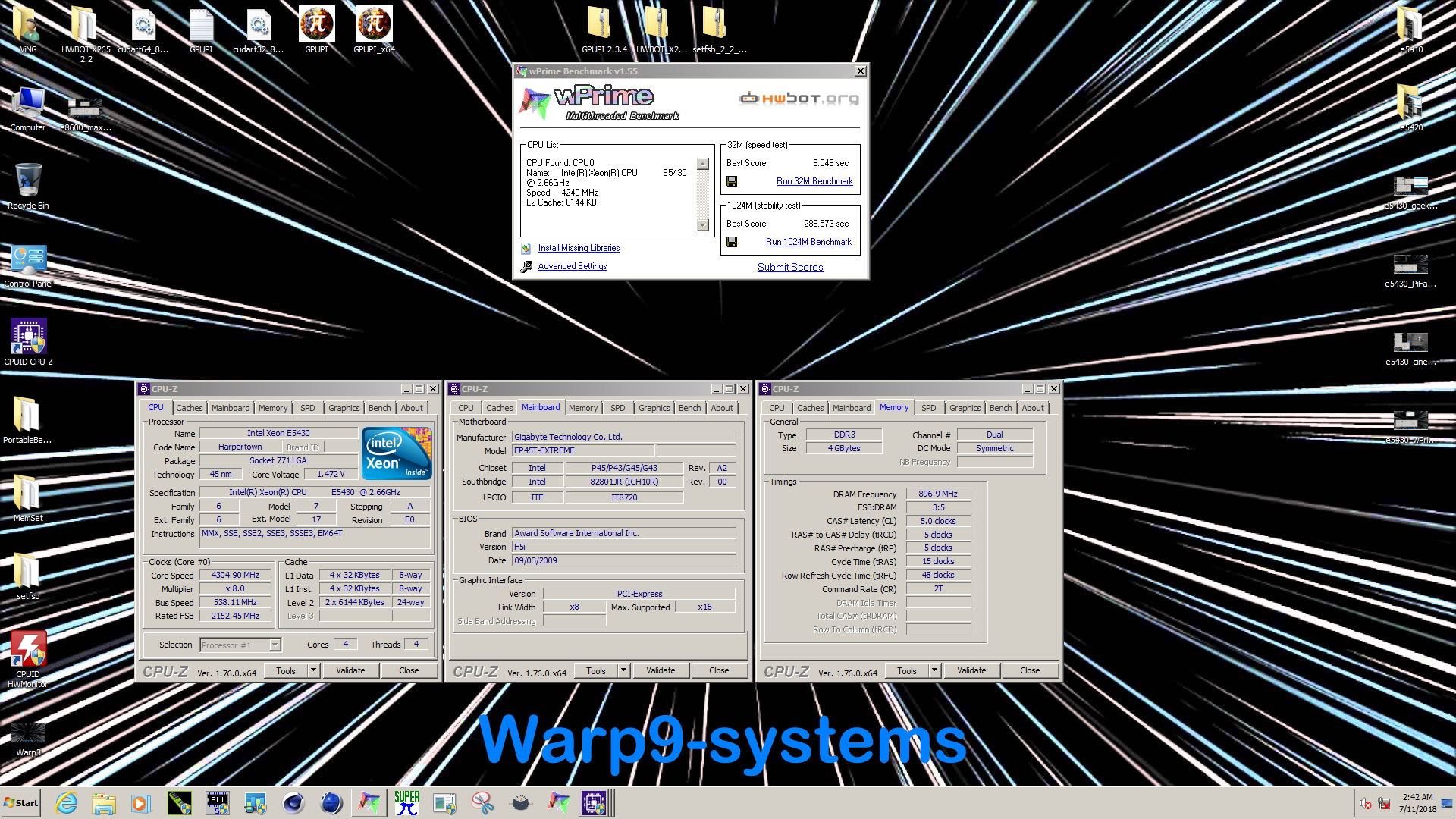Click Close button in CPU-Z Mainboard-tab window
The image size is (1456, 819).
tap(719, 670)
